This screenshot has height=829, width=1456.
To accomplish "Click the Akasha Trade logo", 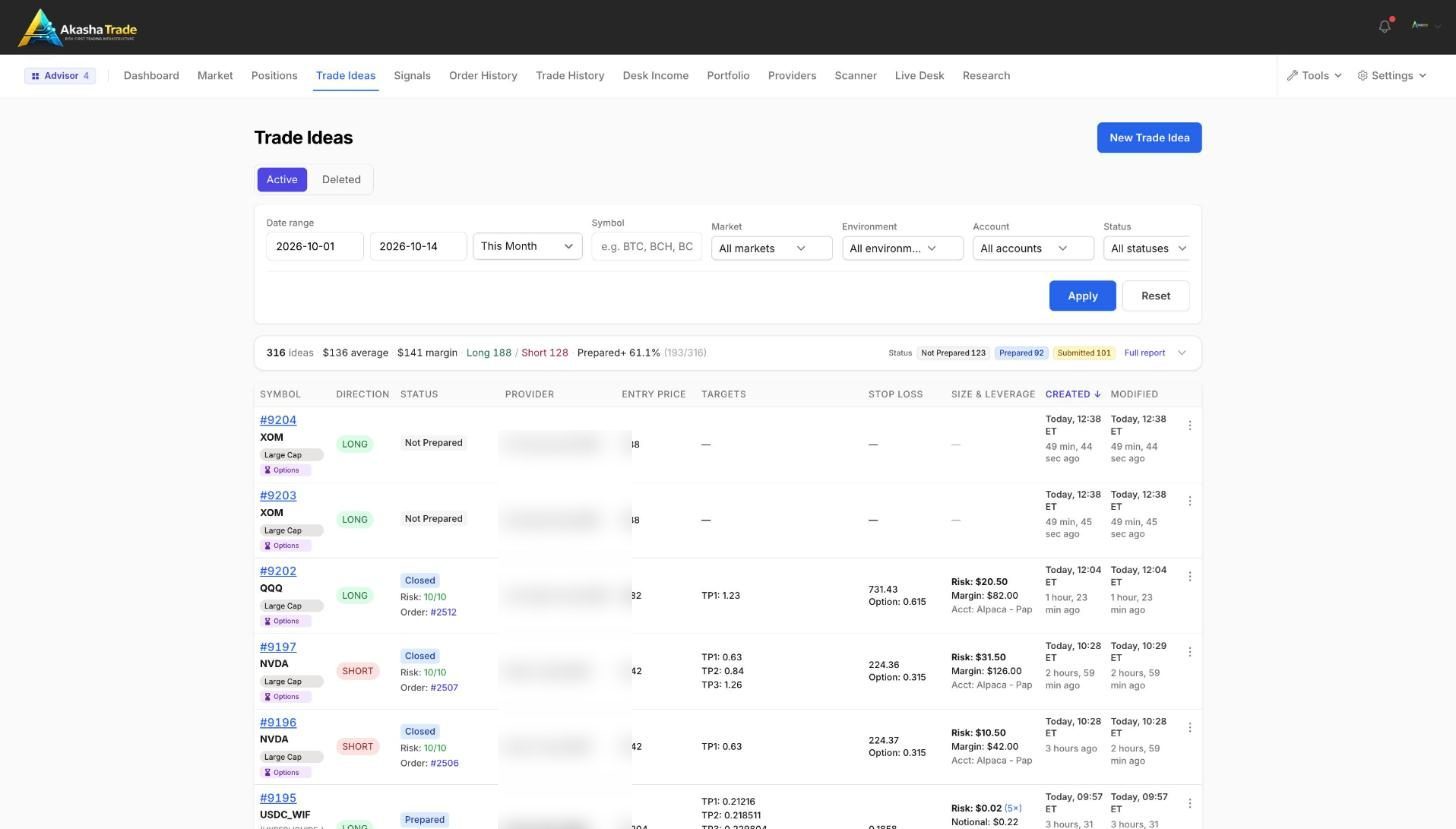I will click(x=78, y=28).
